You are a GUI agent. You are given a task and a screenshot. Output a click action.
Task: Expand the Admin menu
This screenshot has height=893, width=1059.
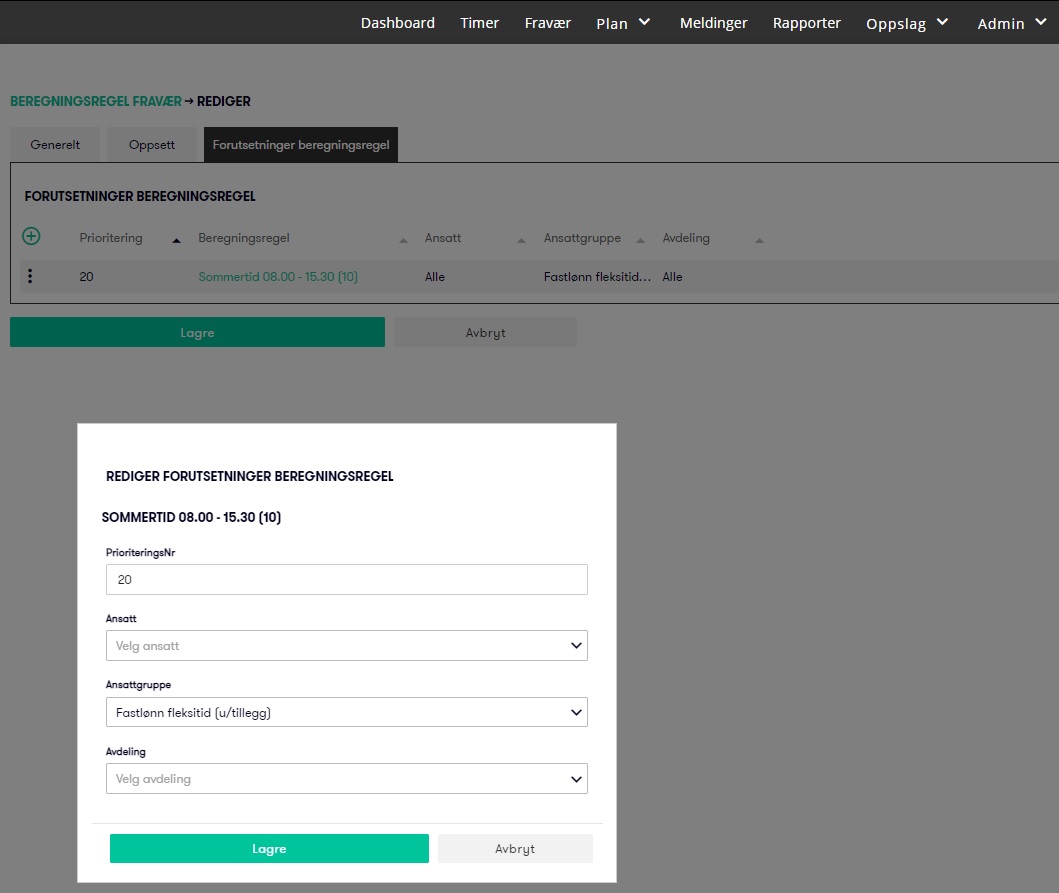1013,23
